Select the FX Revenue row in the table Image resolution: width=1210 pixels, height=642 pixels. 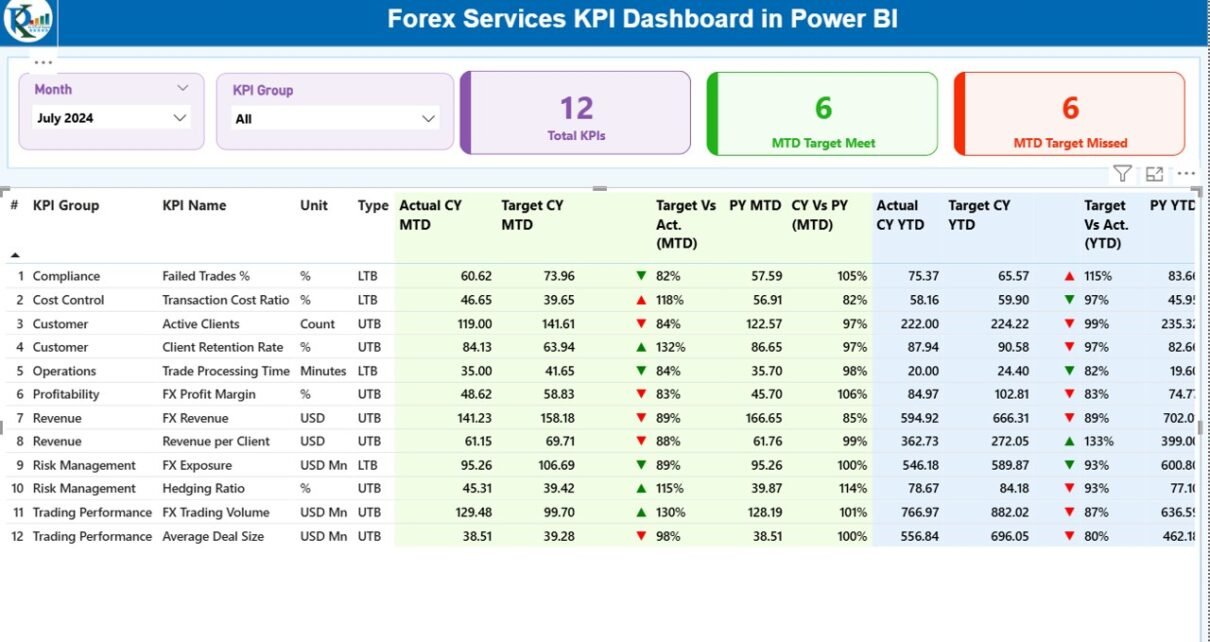(x=195, y=418)
